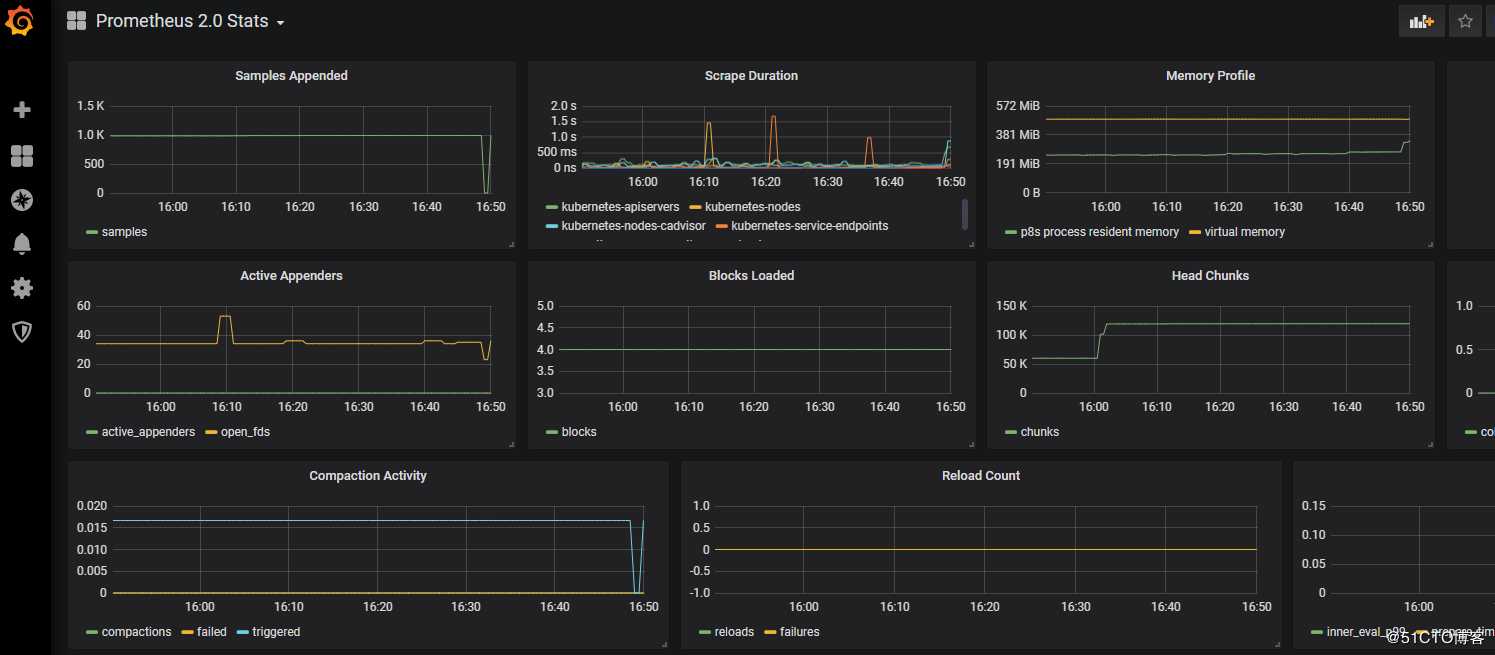
Task: Open the Grafana logo home menu
Action: (21, 21)
